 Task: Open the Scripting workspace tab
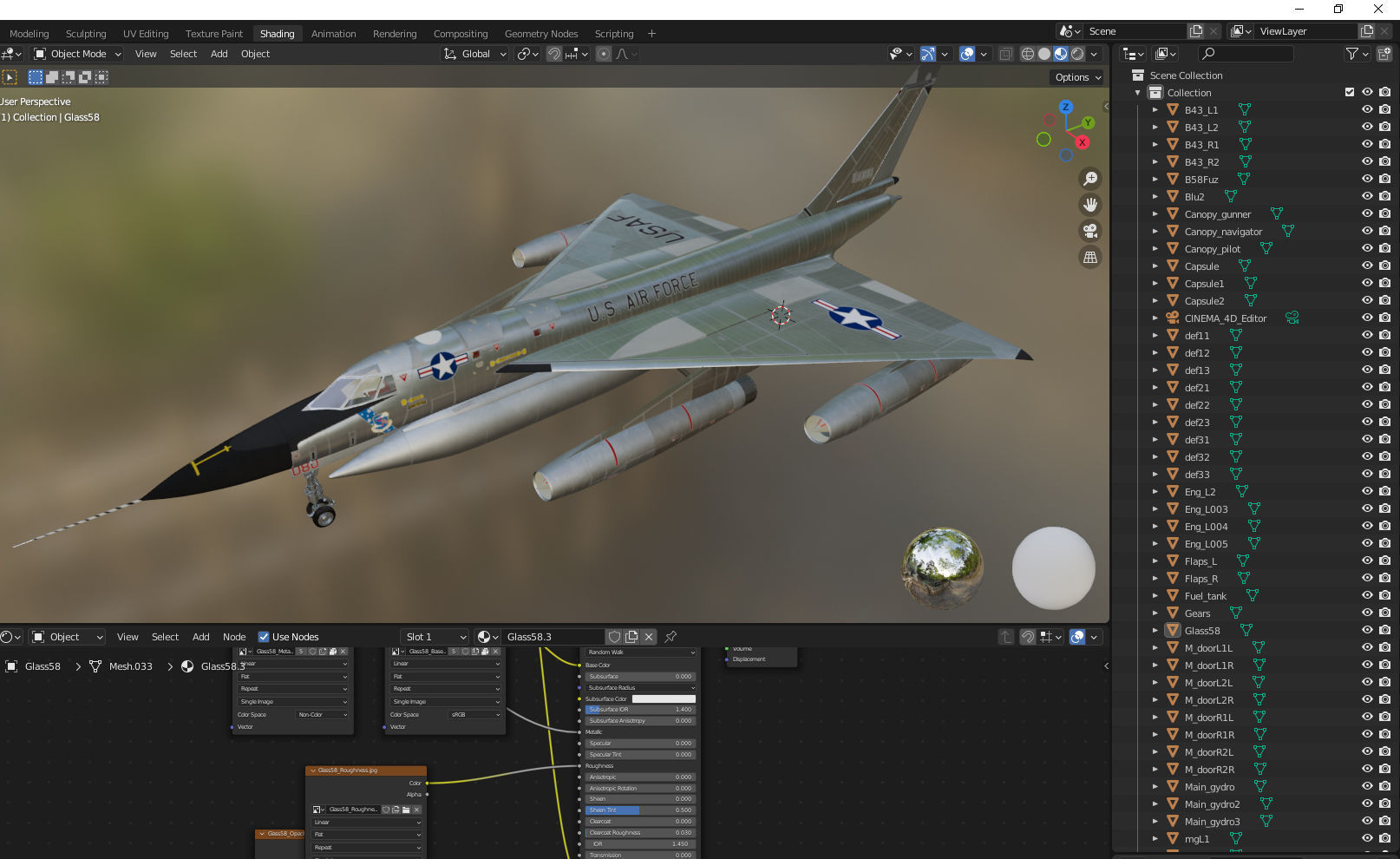coord(614,34)
